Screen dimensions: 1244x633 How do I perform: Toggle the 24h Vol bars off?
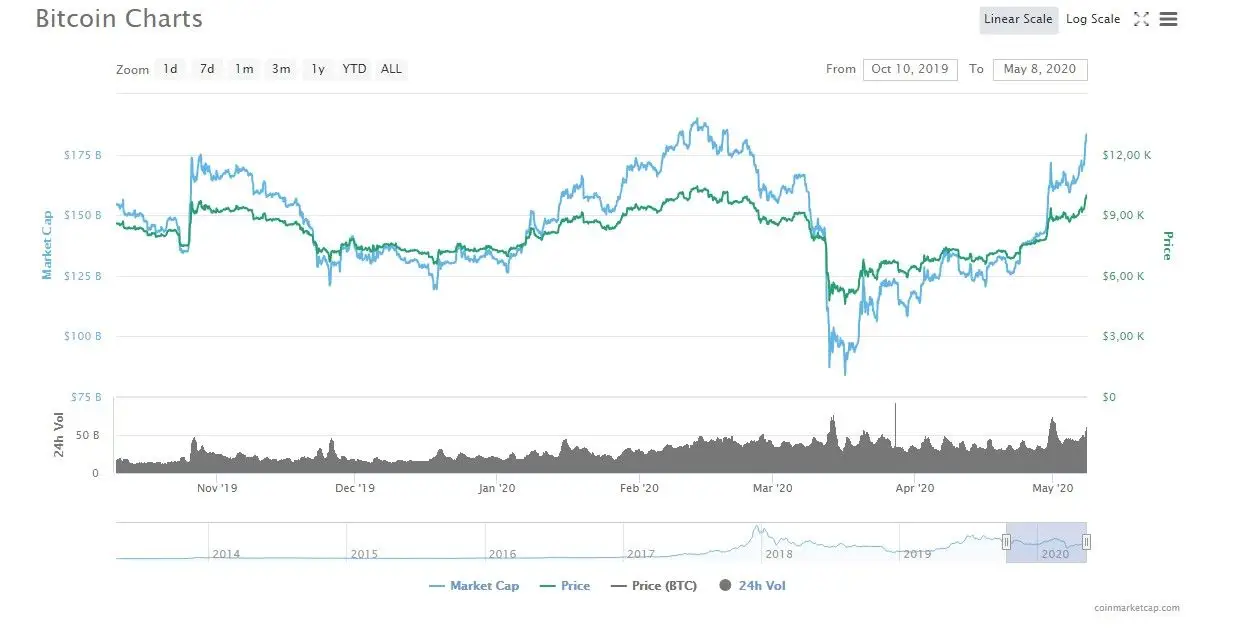752,585
